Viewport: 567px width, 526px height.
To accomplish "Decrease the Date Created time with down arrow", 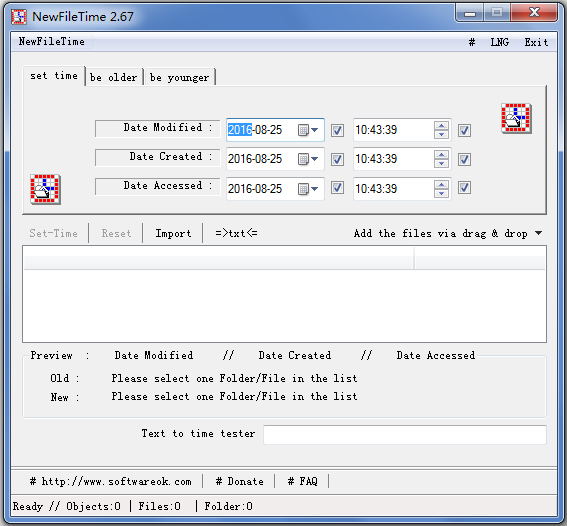I will pos(442,163).
